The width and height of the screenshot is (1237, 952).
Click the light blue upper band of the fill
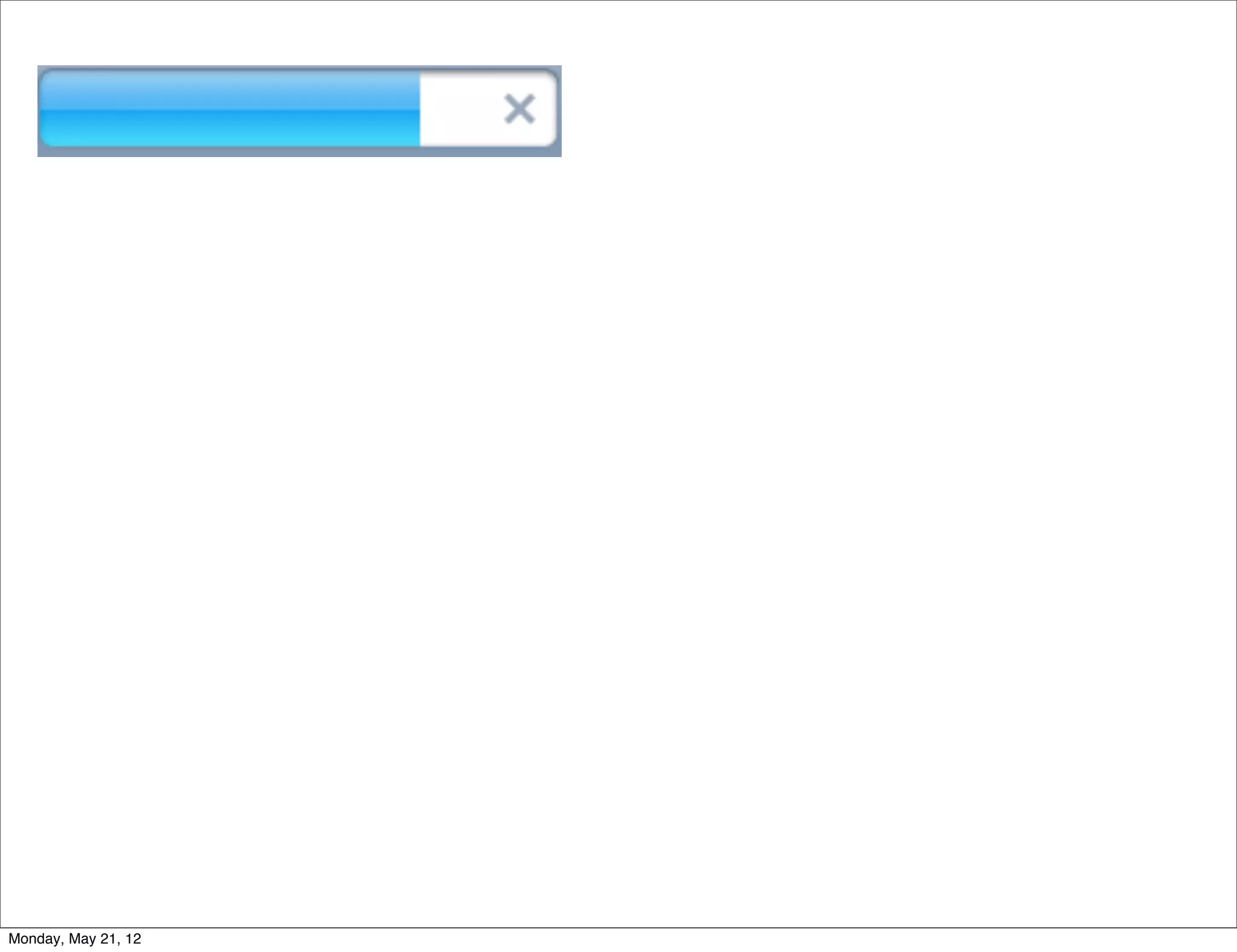click(230, 90)
